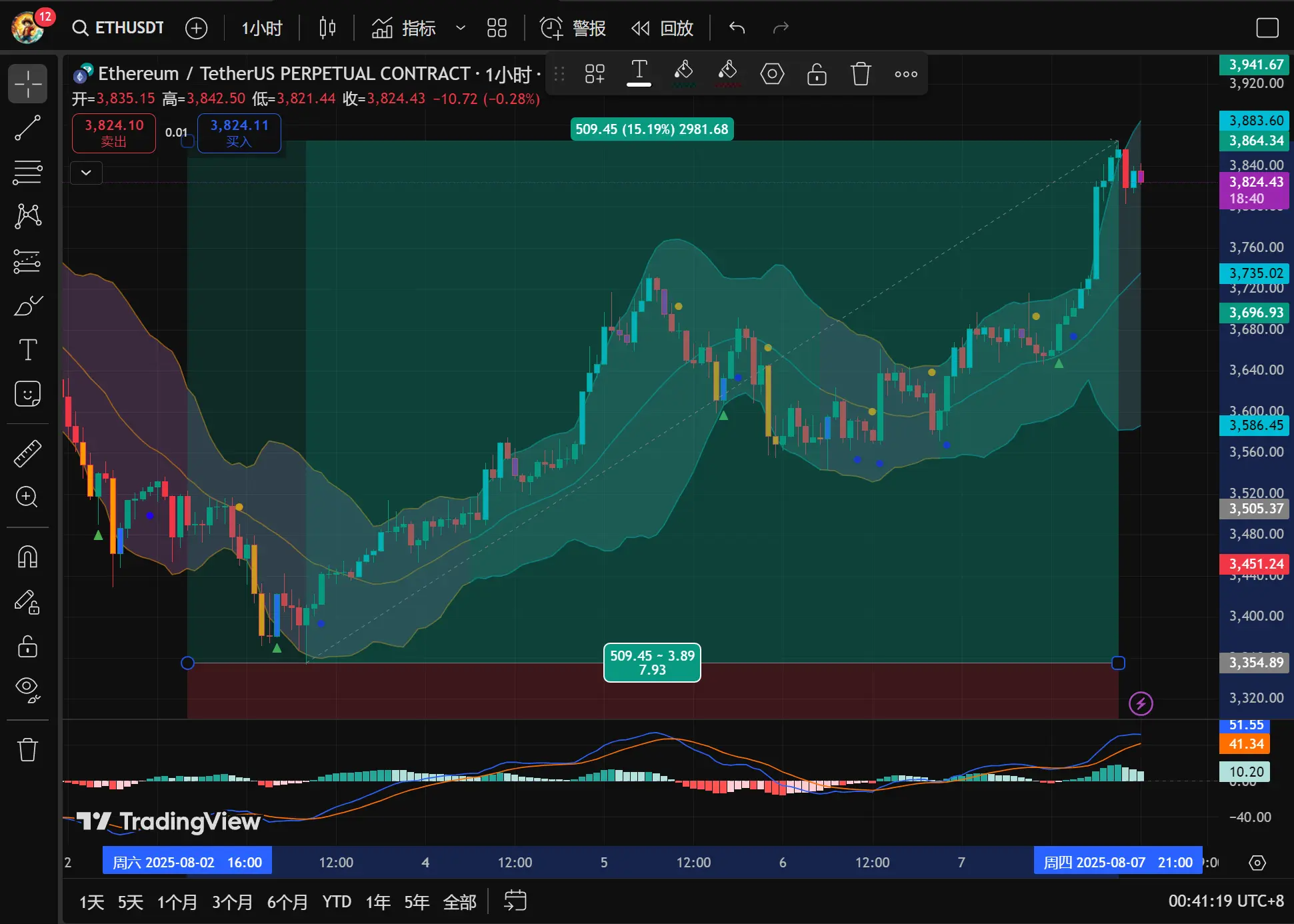Collapse the indicator legend chevron

pos(87,173)
